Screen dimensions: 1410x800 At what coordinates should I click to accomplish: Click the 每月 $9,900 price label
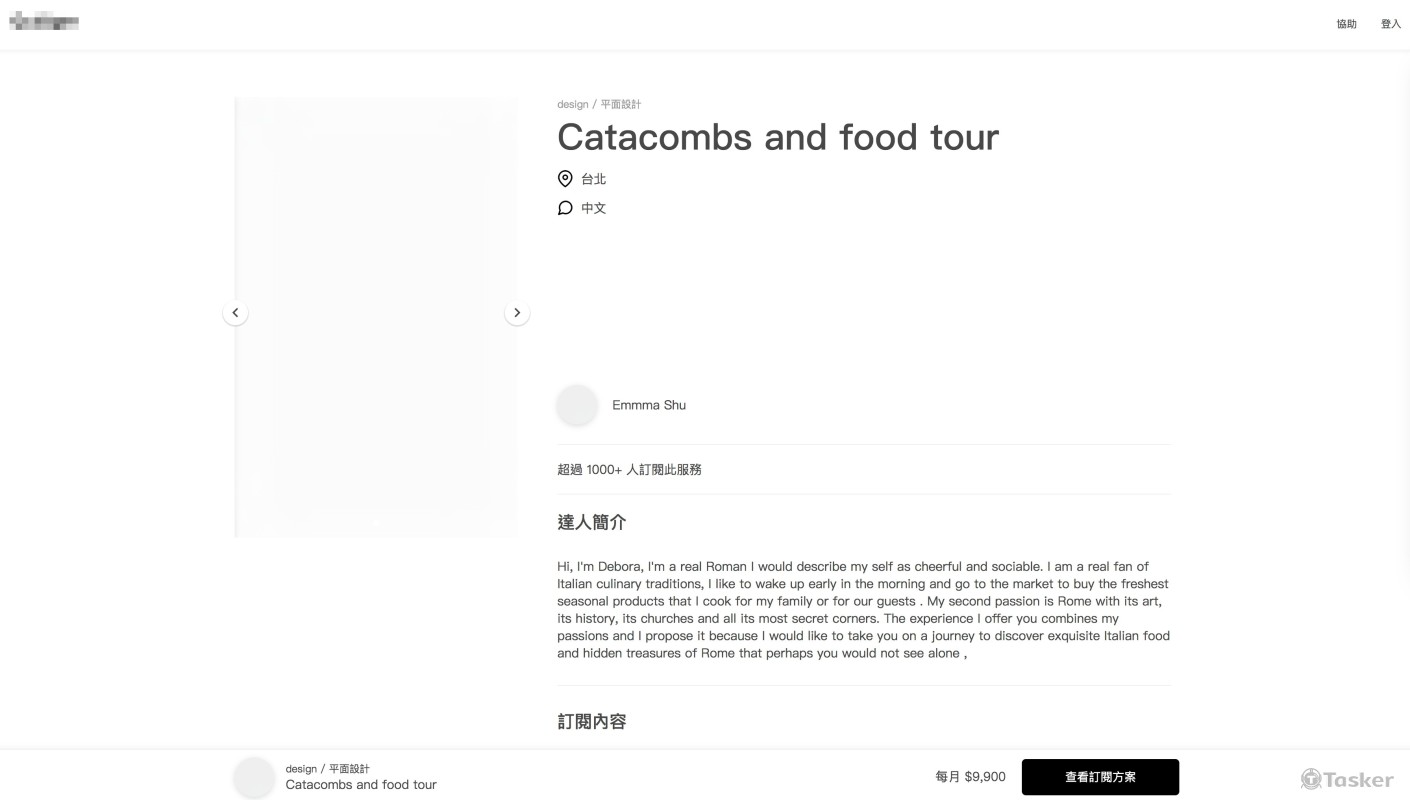tap(970, 777)
